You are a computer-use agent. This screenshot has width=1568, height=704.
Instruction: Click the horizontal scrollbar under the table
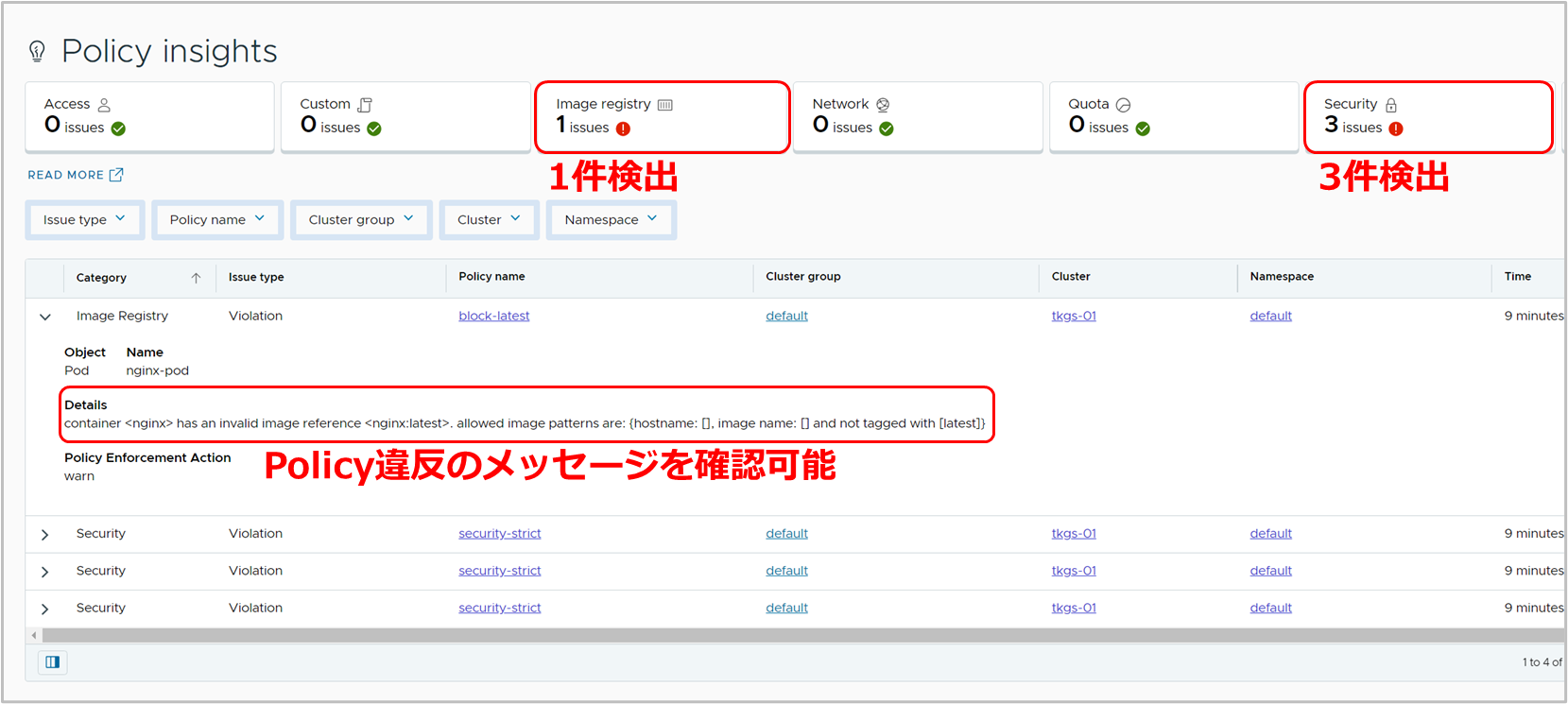pos(756,635)
